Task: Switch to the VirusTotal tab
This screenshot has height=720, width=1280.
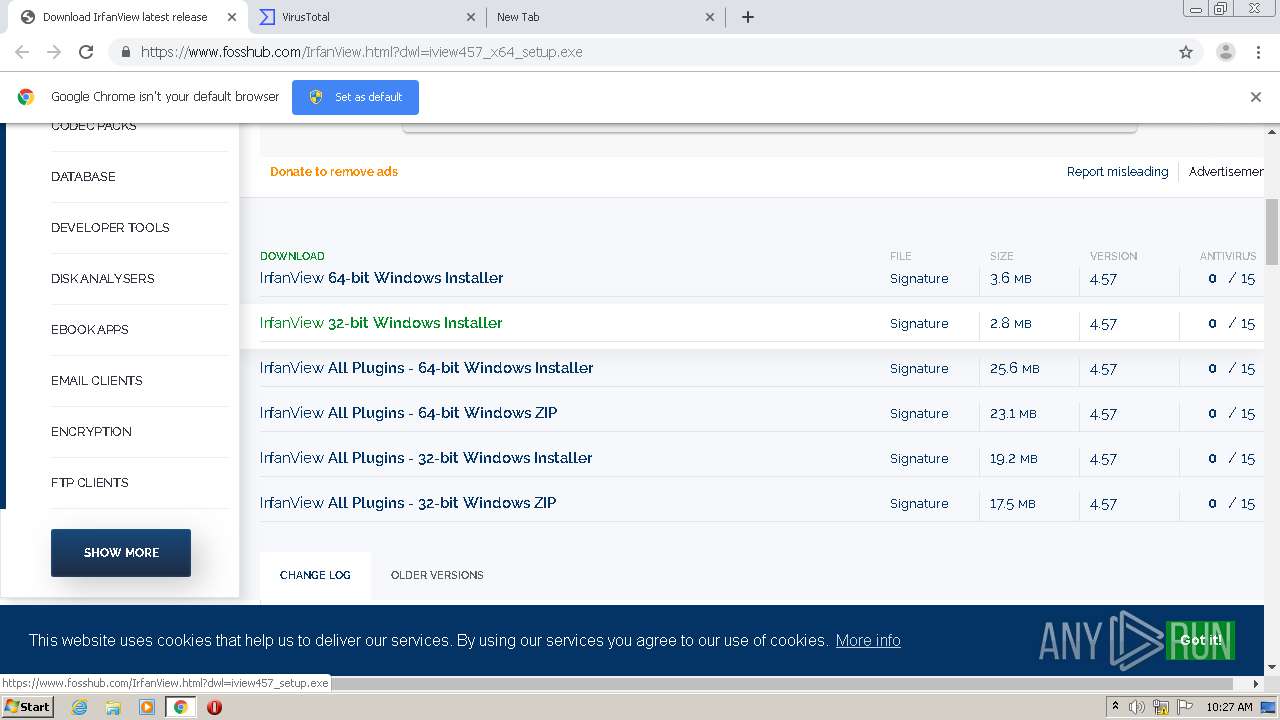Action: (367, 17)
